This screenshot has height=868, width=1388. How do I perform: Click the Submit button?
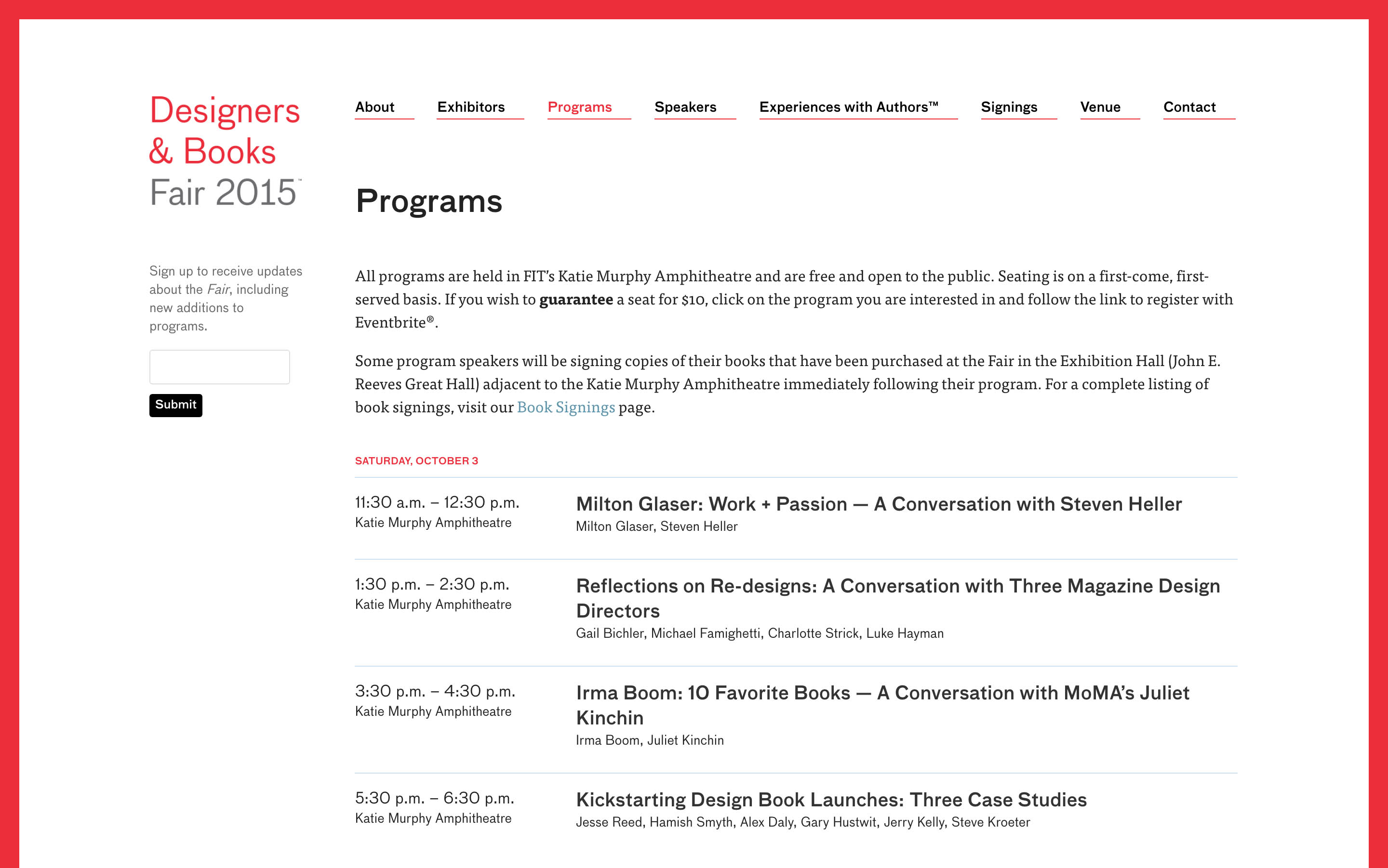pos(176,405)
